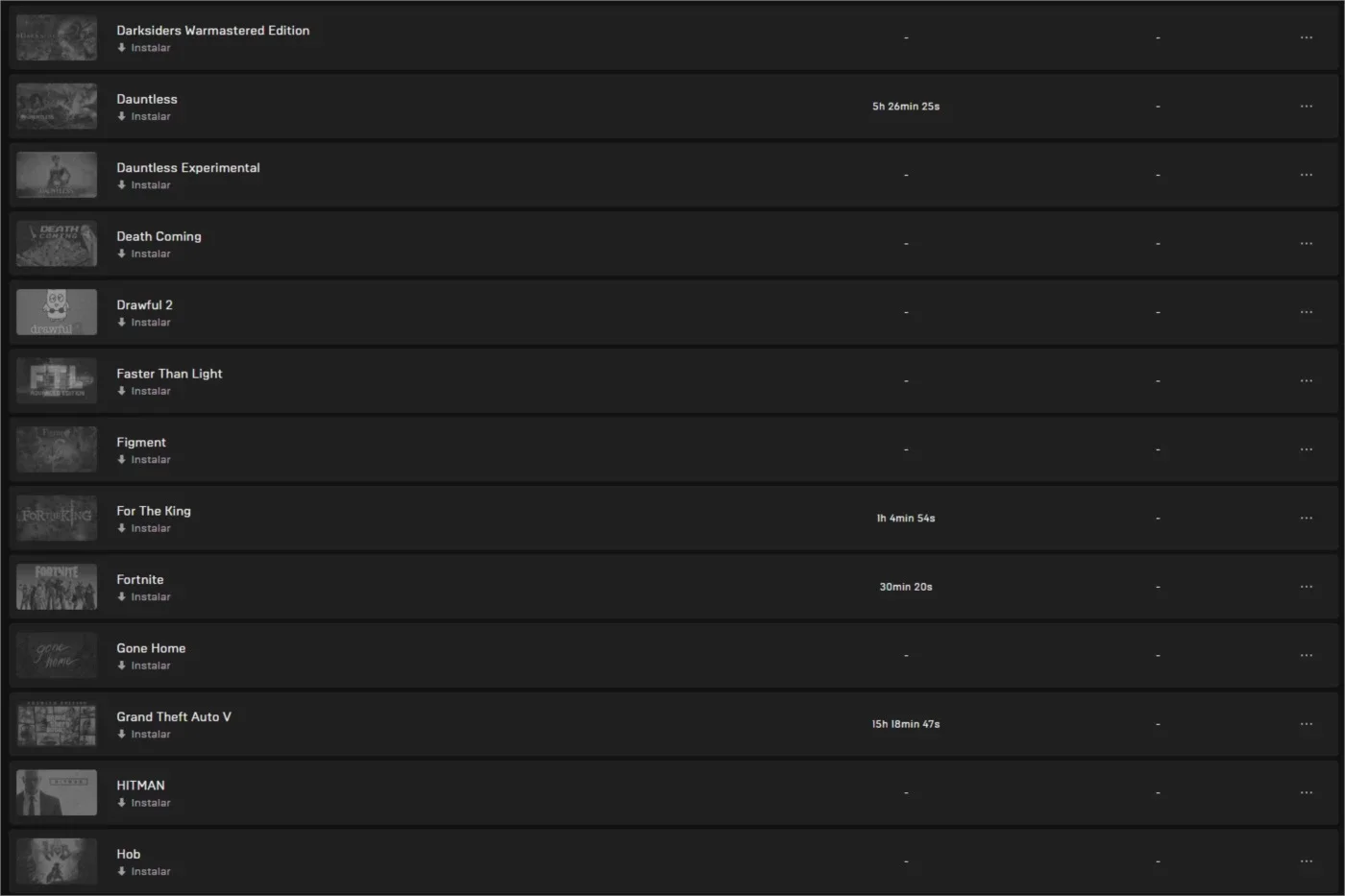
Task: Click Instalar under Figment
Action: click(x=144, y=460)
